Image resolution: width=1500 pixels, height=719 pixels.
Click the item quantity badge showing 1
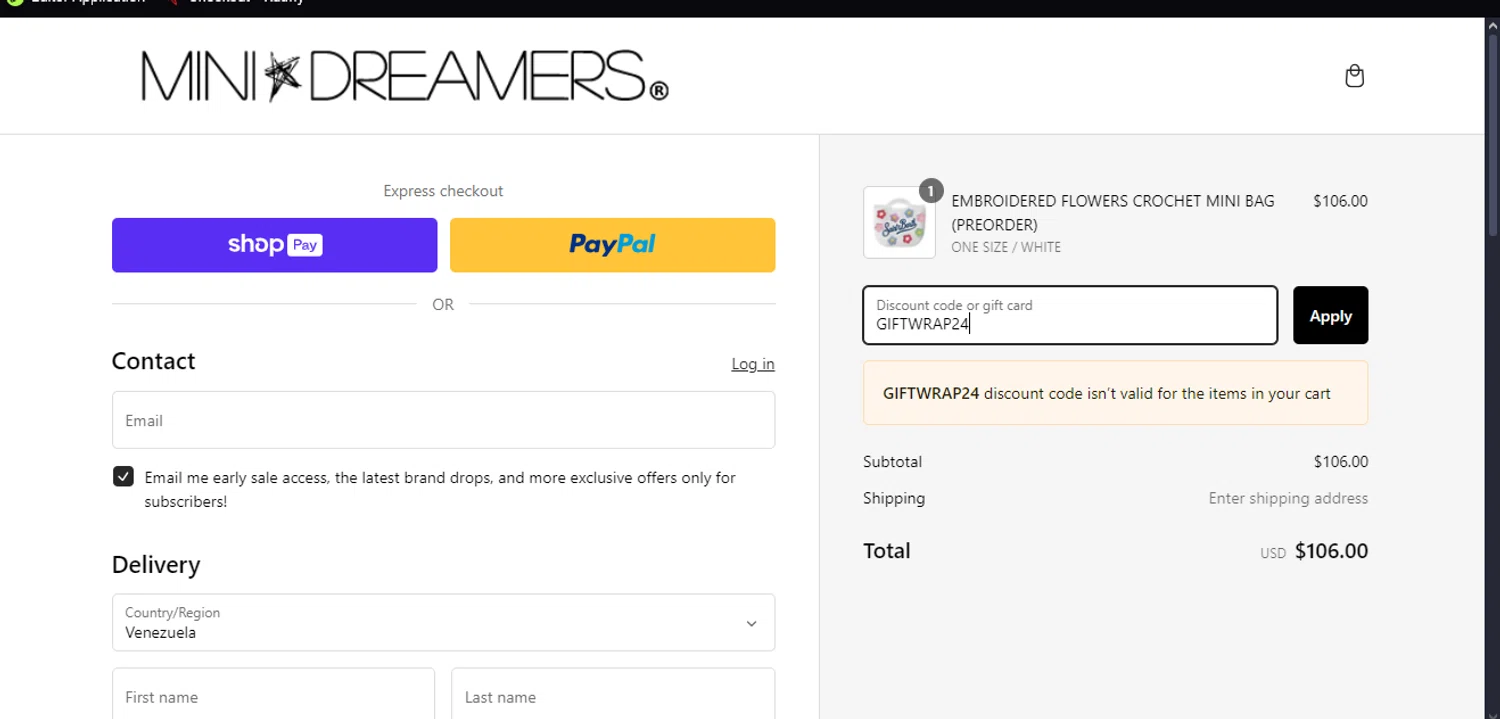pyautogui.click(x=931, y=190)
